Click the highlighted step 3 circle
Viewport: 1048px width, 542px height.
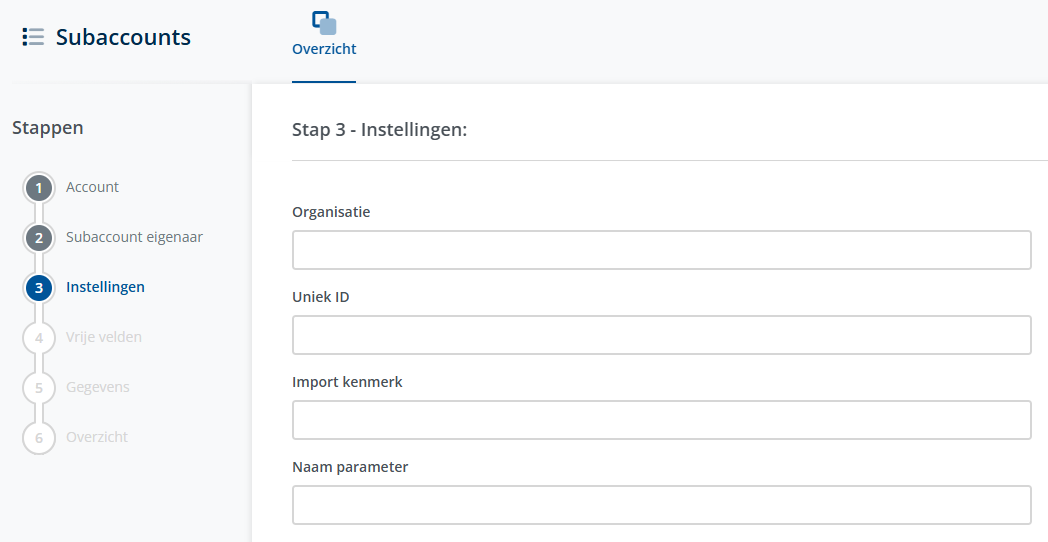[38, 288]
